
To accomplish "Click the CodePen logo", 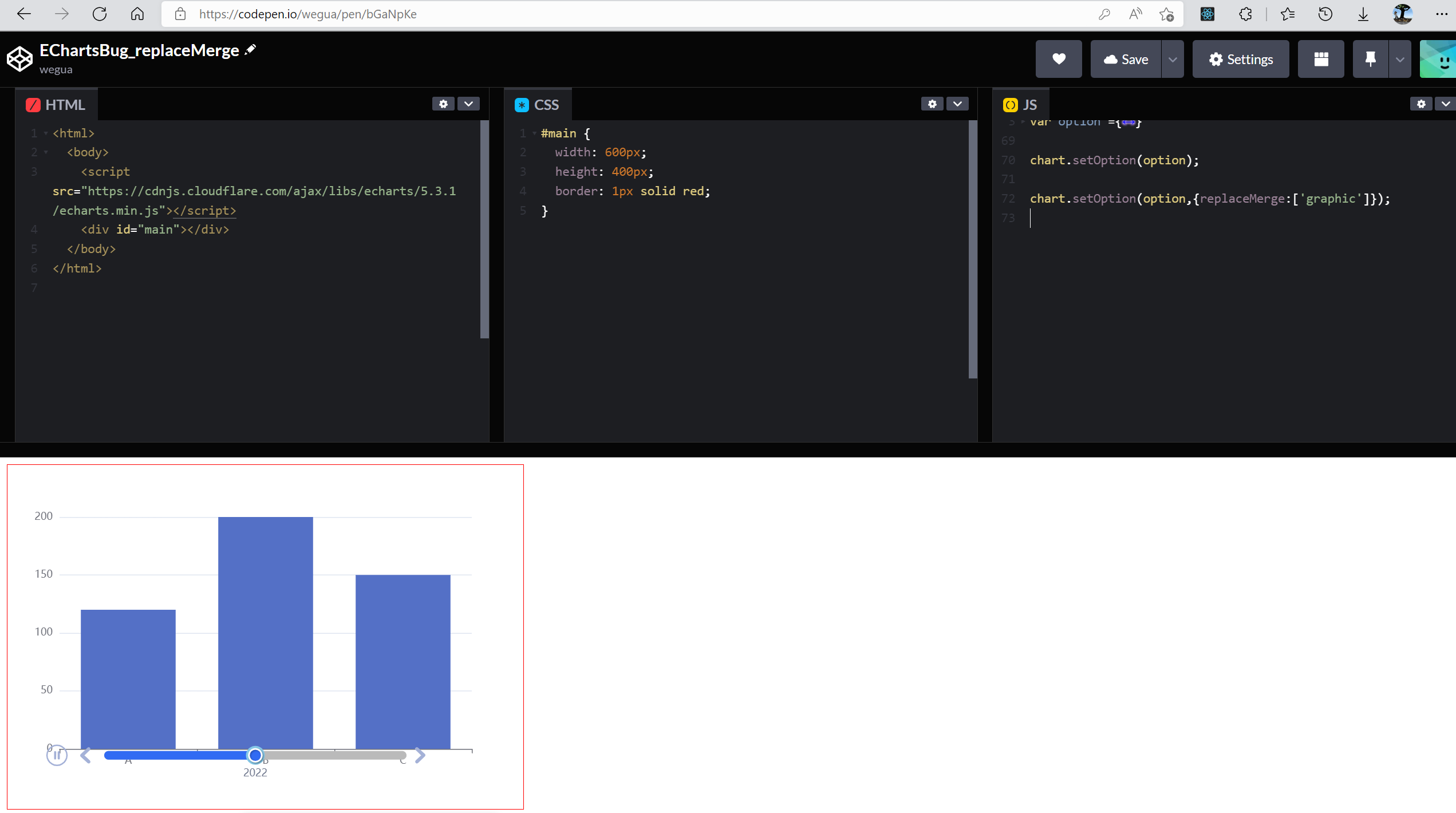I will click(x=19, y=58).
